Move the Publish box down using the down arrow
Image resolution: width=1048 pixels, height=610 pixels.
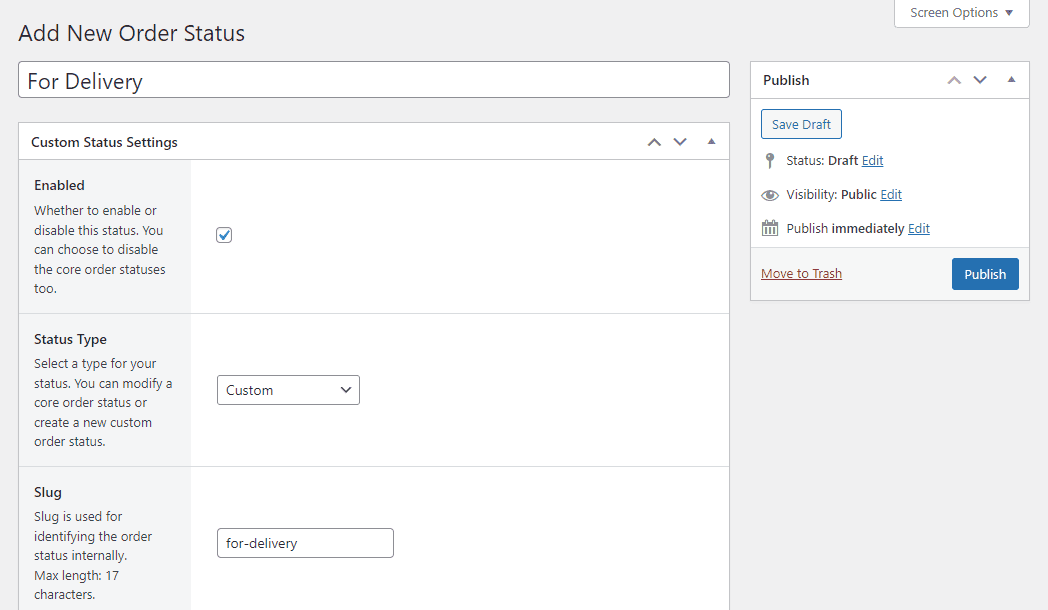tap(980, 79)
